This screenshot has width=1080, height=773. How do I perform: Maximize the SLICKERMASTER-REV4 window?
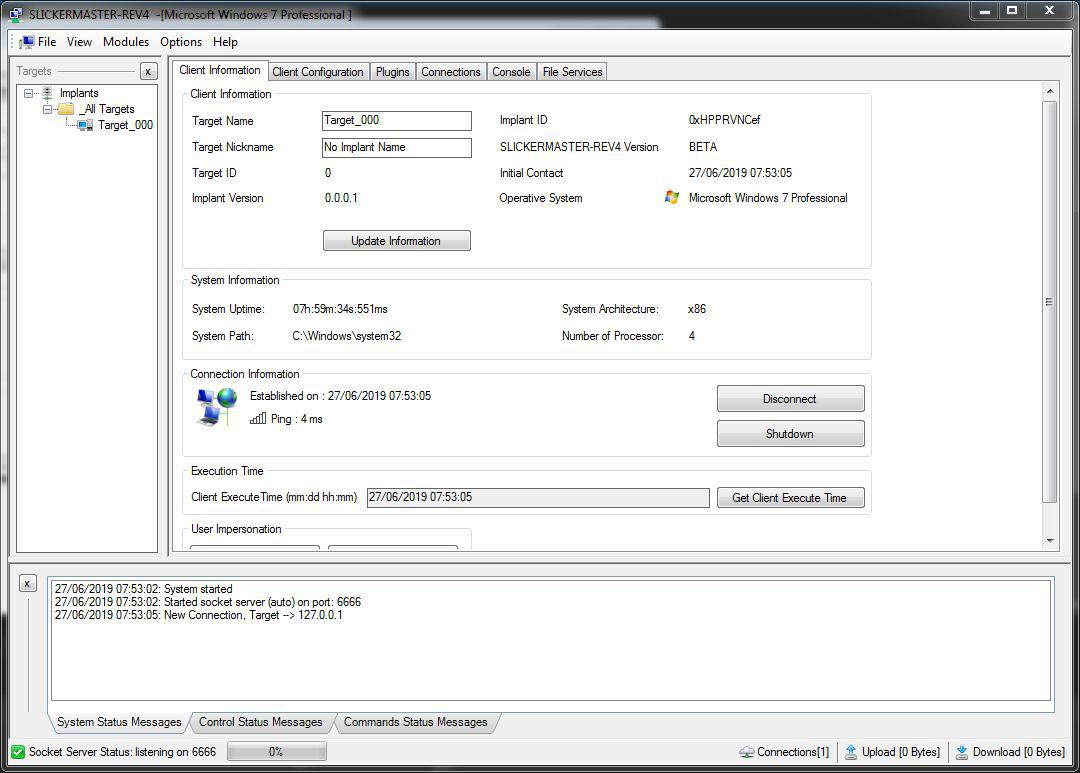pyautogui.click(x=1012, y=10)
